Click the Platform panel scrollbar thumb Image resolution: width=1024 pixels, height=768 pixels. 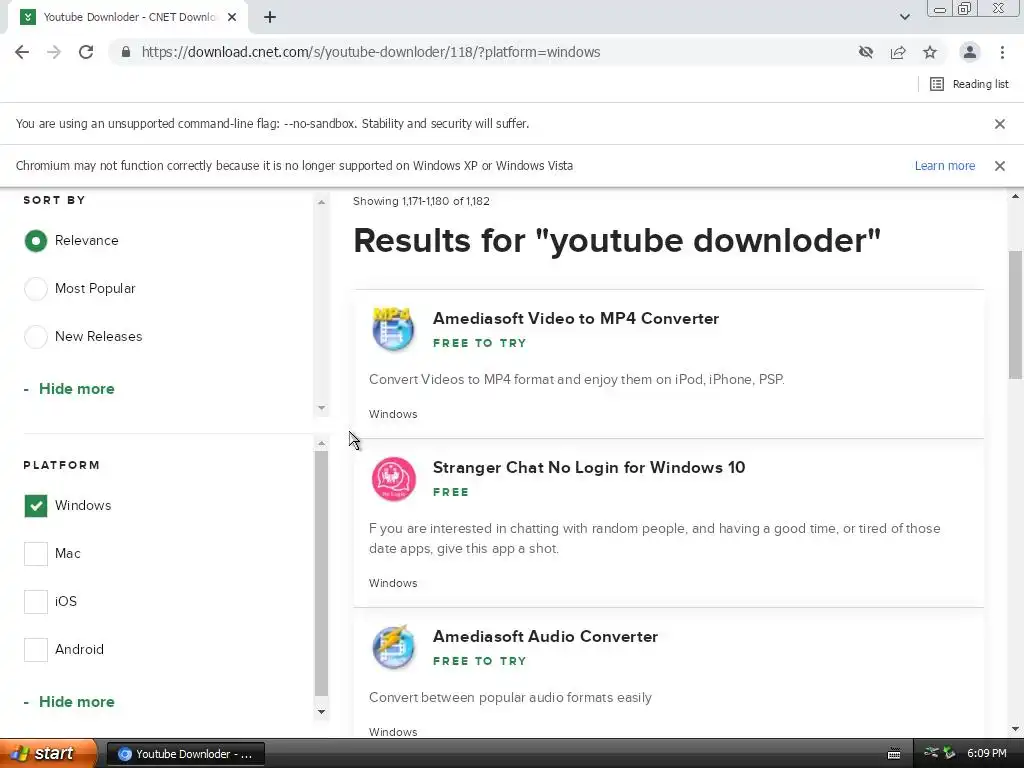click(x=321, y=573)
